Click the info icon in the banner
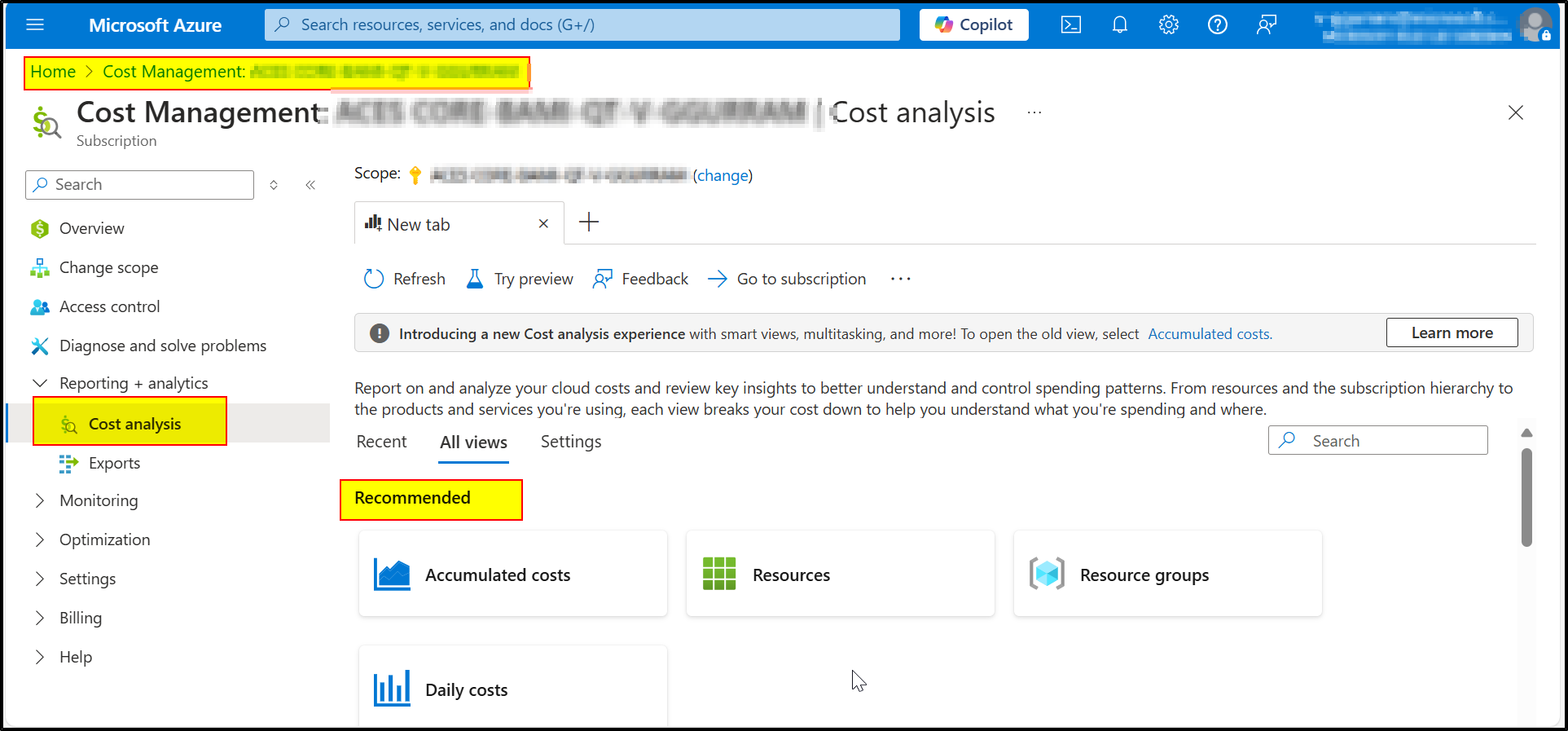This screenshot has height=731, width=1568. click(380, 334)
